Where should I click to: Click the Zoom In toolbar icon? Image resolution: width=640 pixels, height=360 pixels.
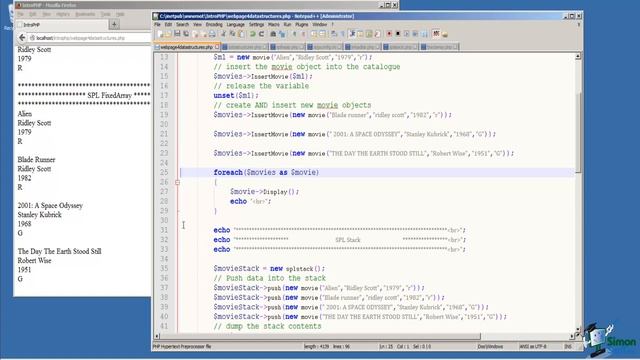click(x=294, y=34)
